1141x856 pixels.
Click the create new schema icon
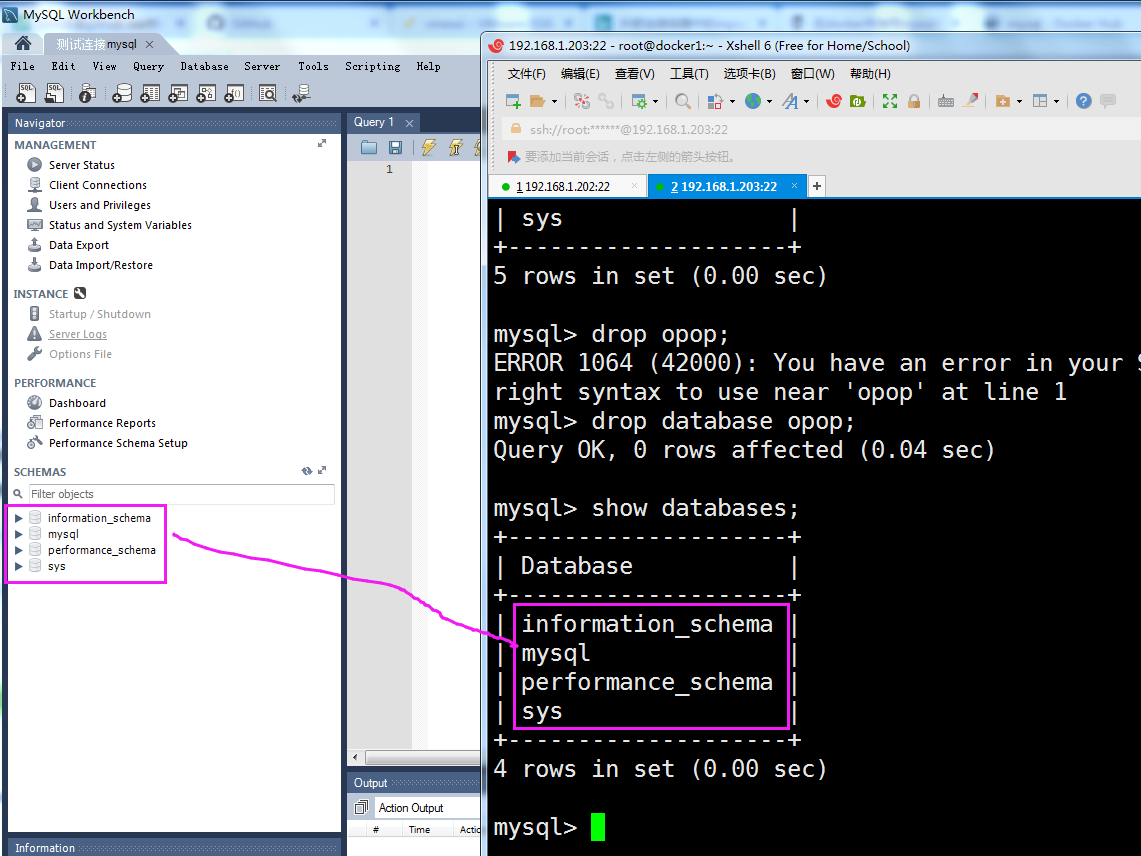click(x=122, y=92)
